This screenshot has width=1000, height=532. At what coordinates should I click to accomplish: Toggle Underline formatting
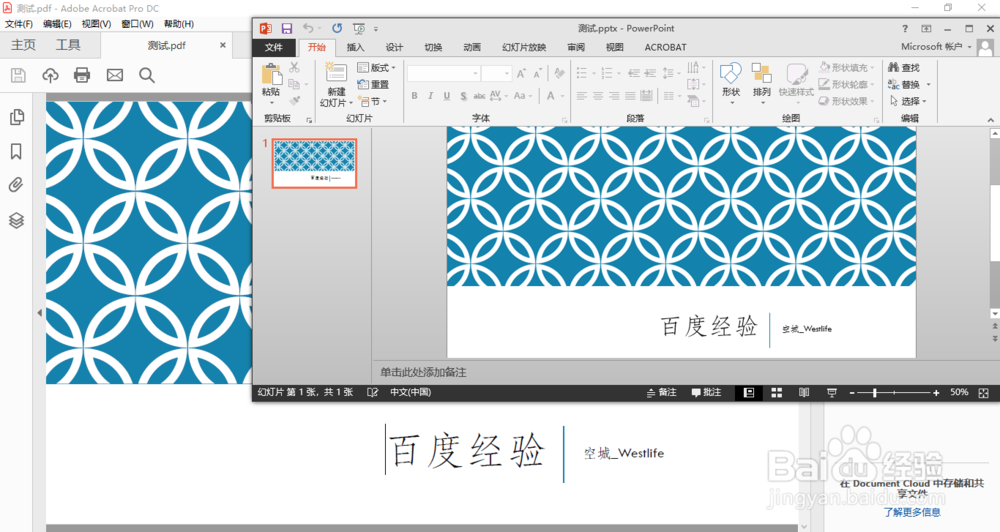446,96
